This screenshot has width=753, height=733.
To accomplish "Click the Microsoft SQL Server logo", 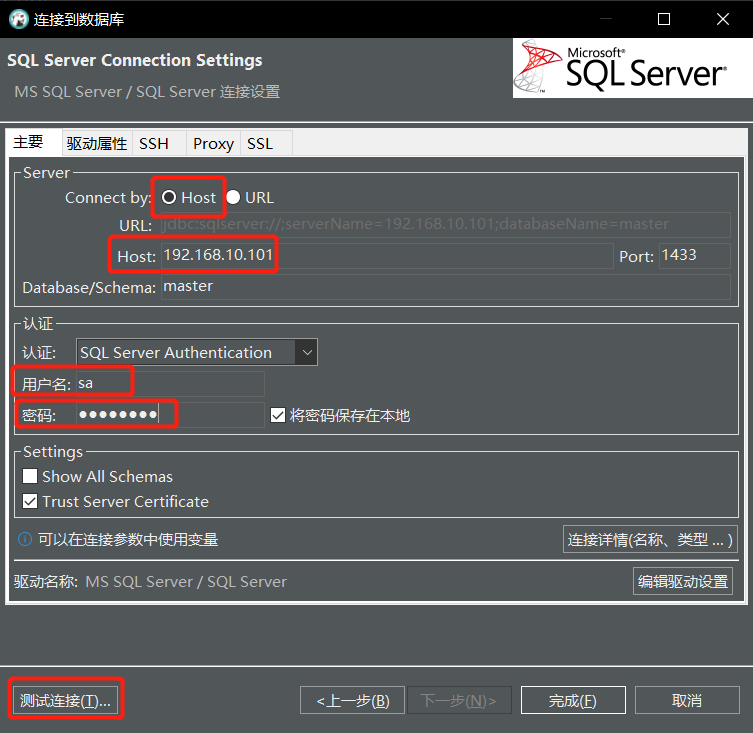I will pyautogui.click(x=632, y=68).
